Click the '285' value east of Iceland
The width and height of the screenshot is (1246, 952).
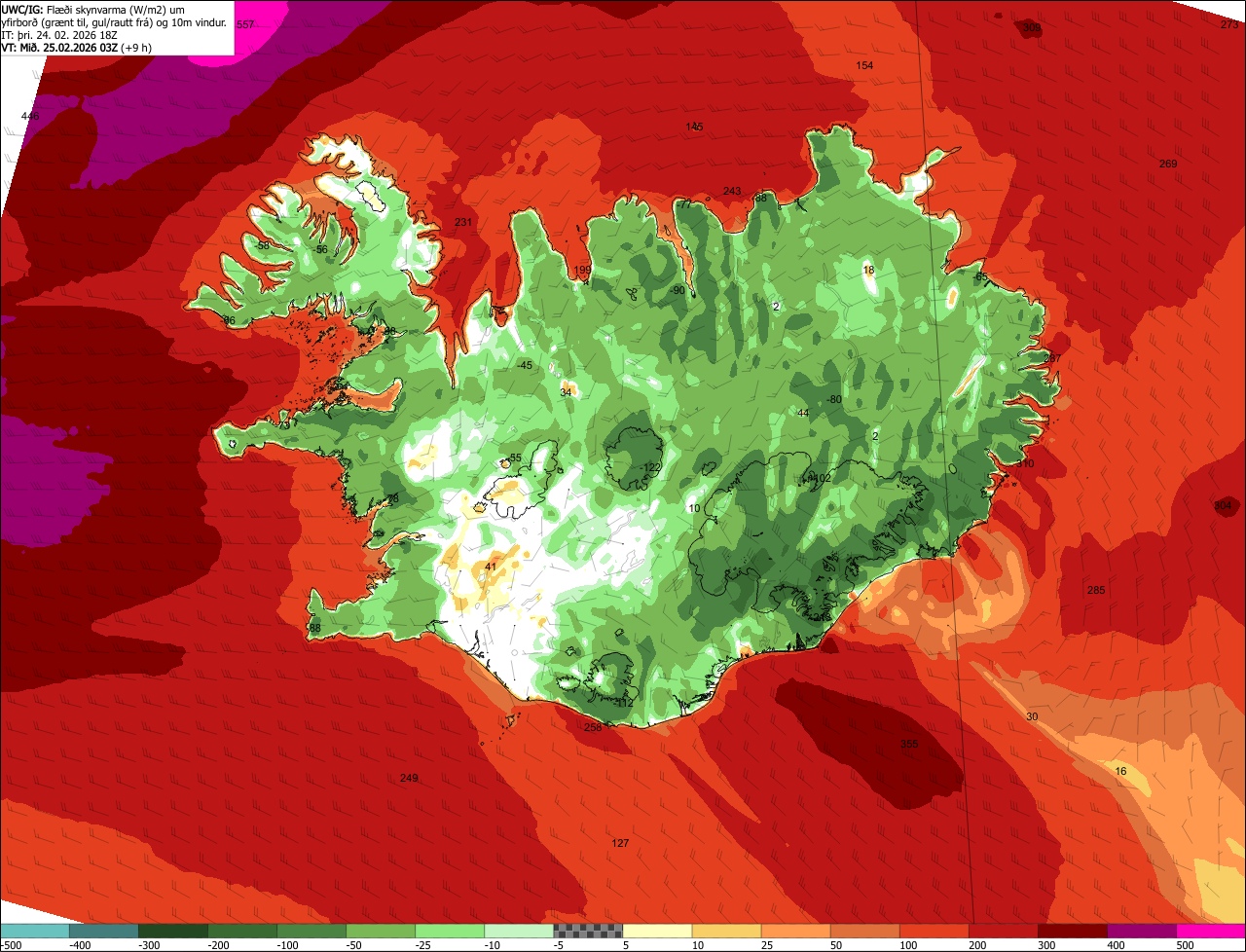(x=1096, y=590)
